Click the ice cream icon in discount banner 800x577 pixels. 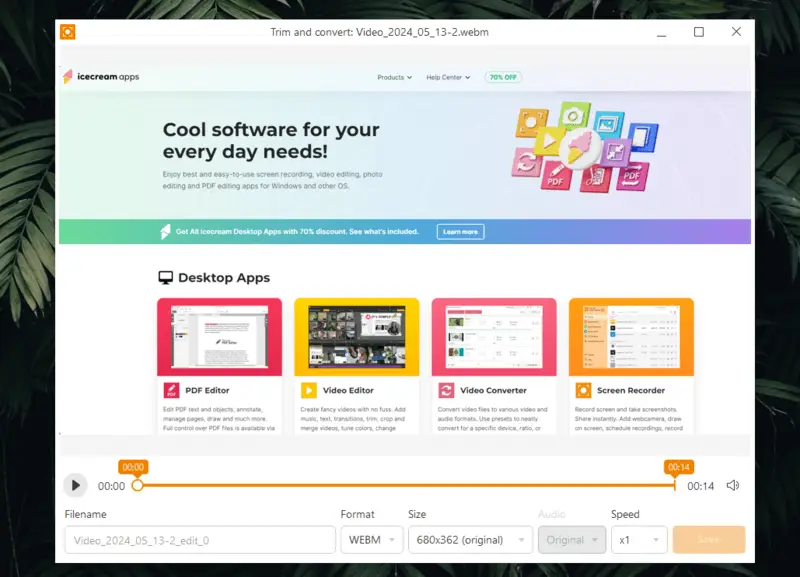point(165,231)
